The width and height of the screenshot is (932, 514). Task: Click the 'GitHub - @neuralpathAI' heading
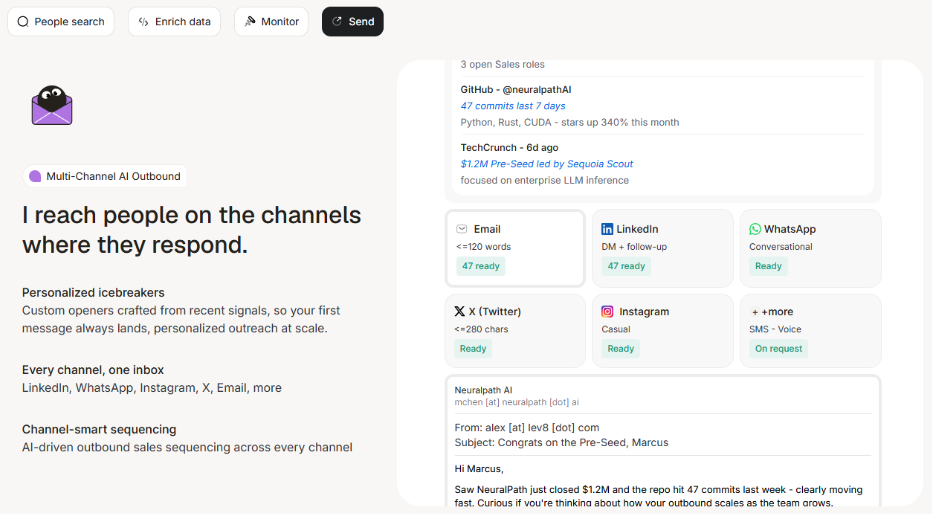516,90
